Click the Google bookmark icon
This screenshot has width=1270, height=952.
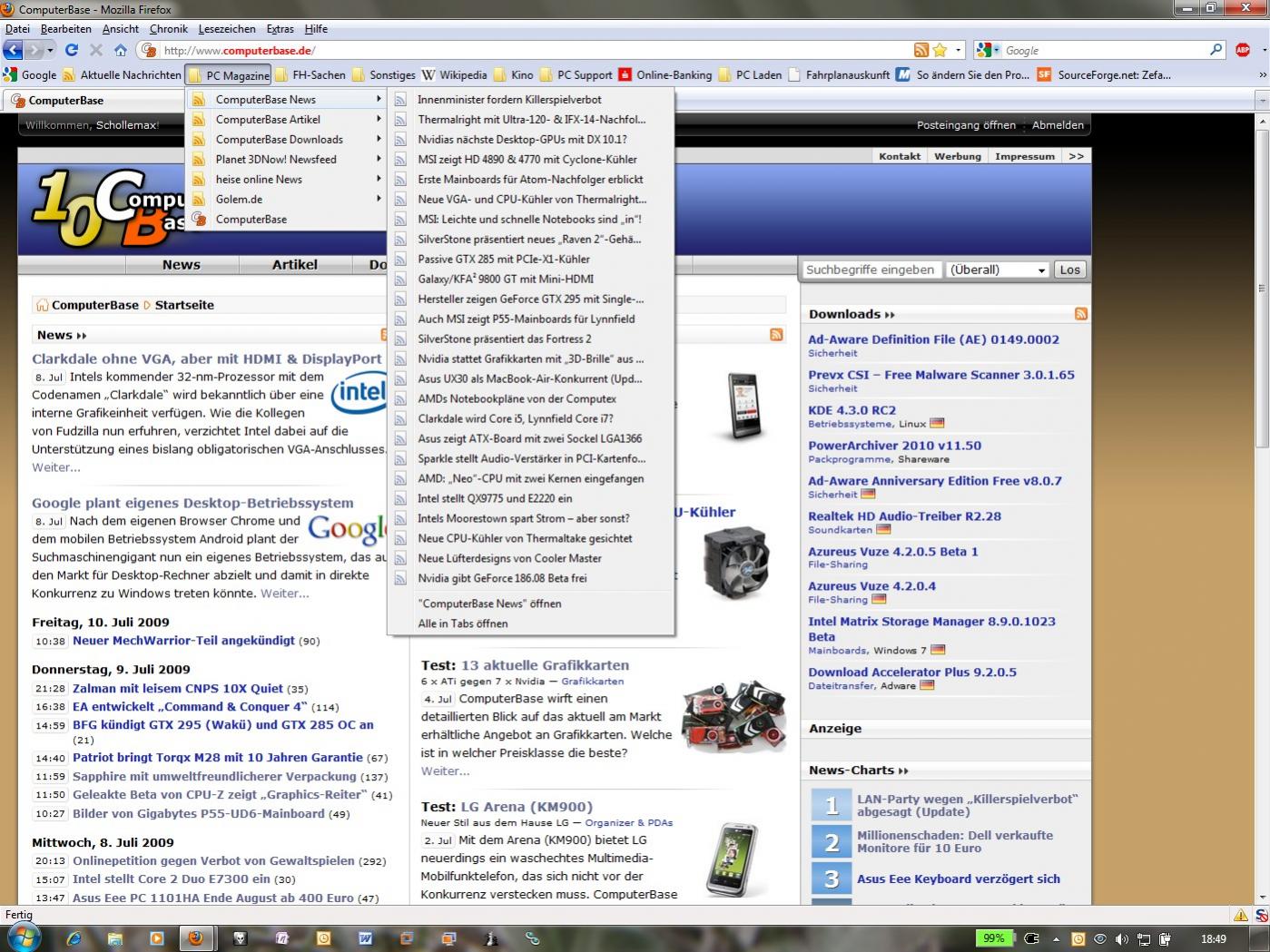coord(10,74)
